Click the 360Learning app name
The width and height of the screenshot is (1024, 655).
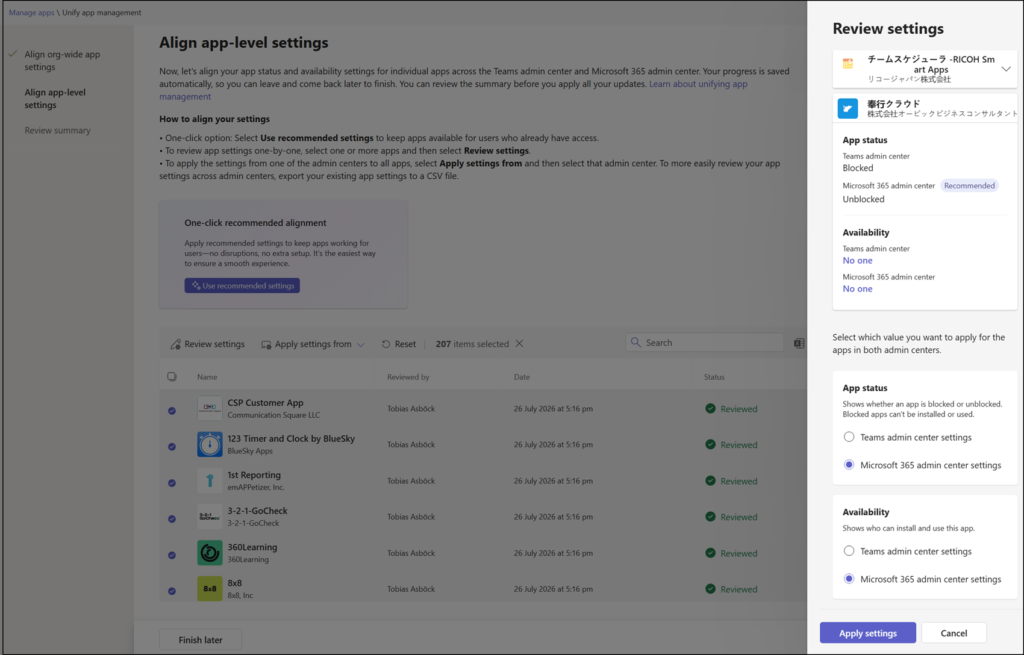(252, 547)
